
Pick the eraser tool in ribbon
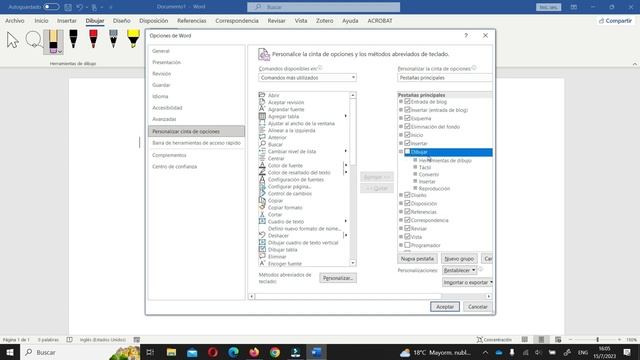53,42
